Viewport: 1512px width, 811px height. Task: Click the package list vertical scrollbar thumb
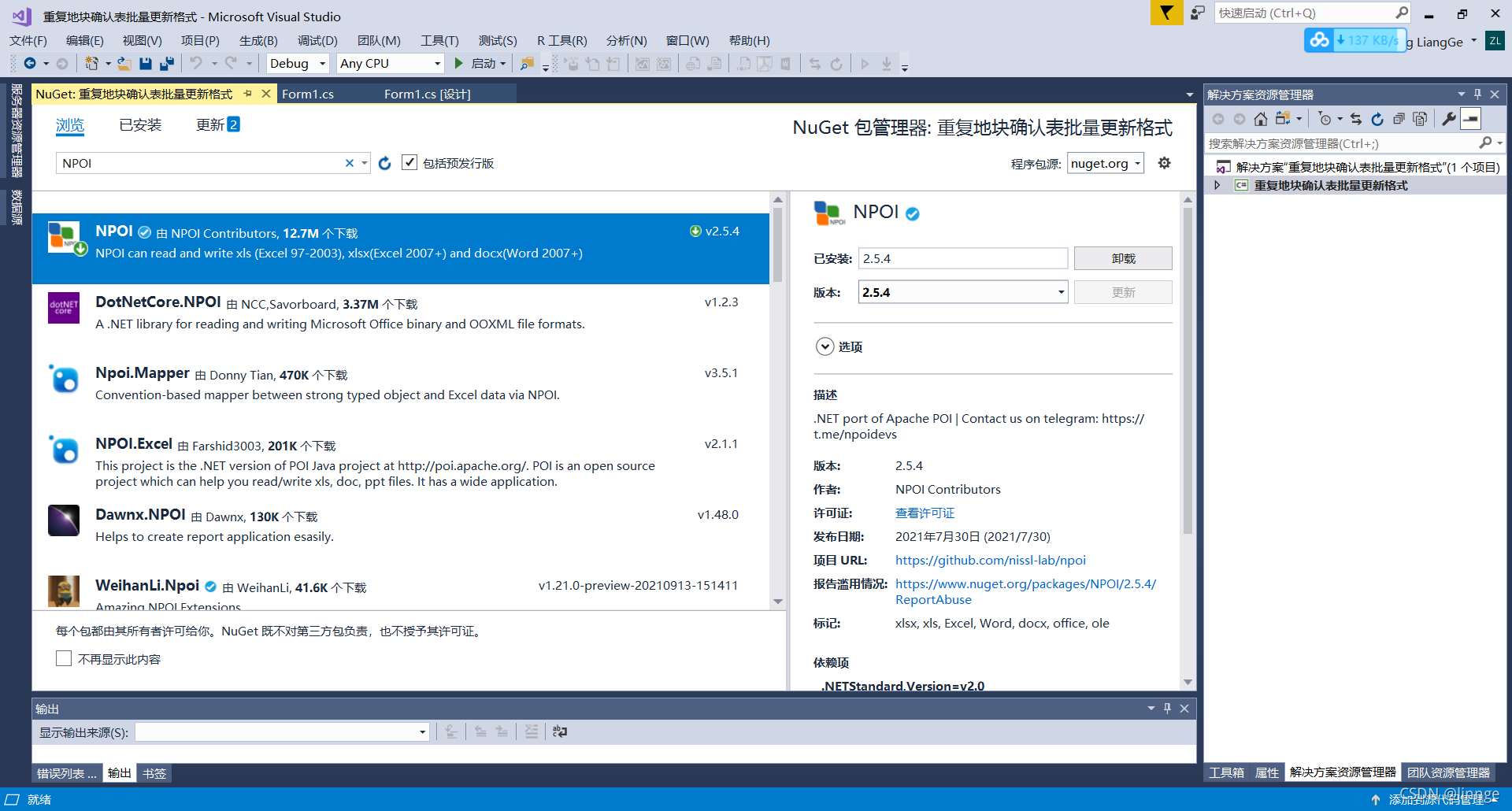click(x=777, y=244)
